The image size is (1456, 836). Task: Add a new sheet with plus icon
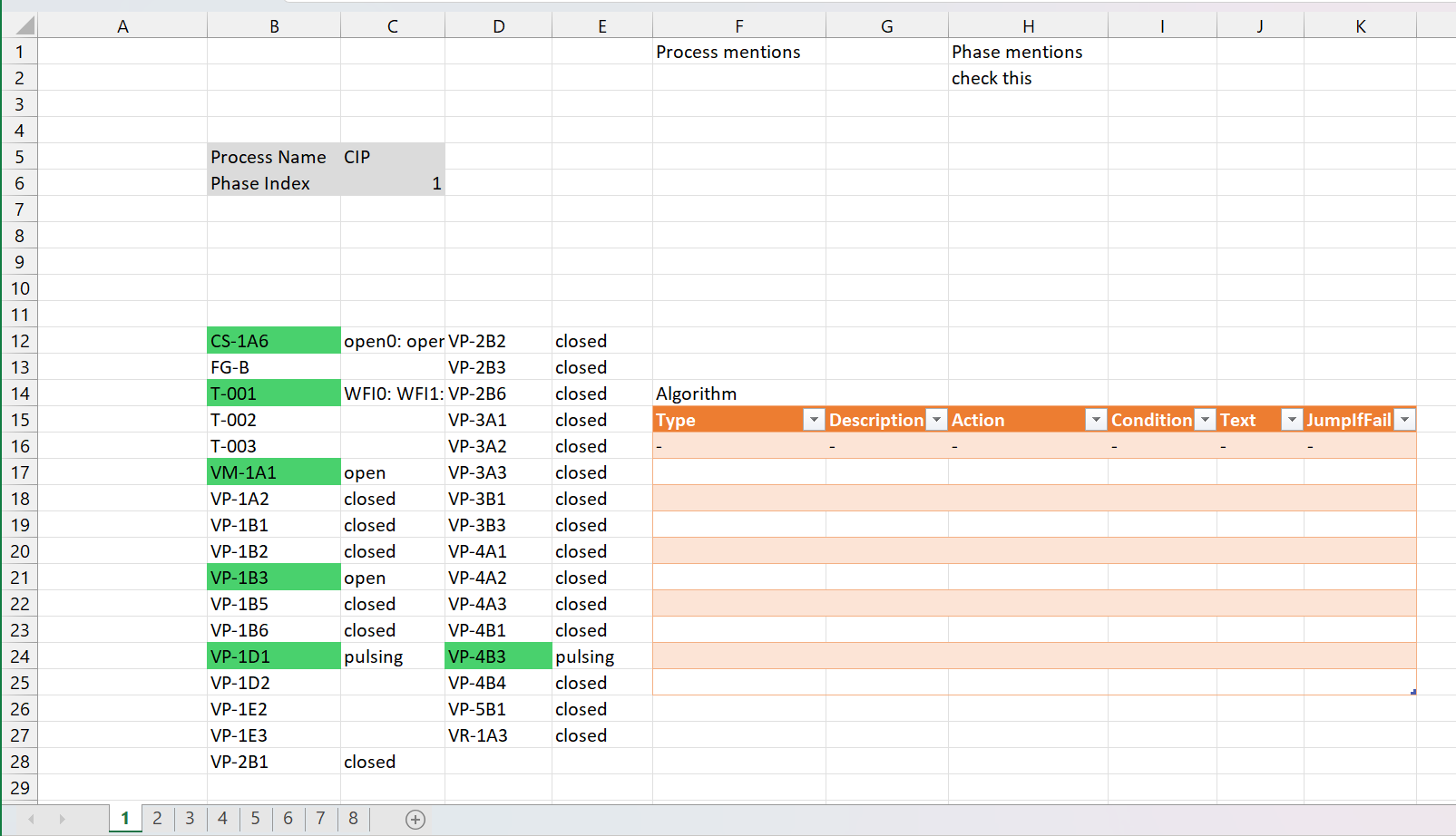415,820
